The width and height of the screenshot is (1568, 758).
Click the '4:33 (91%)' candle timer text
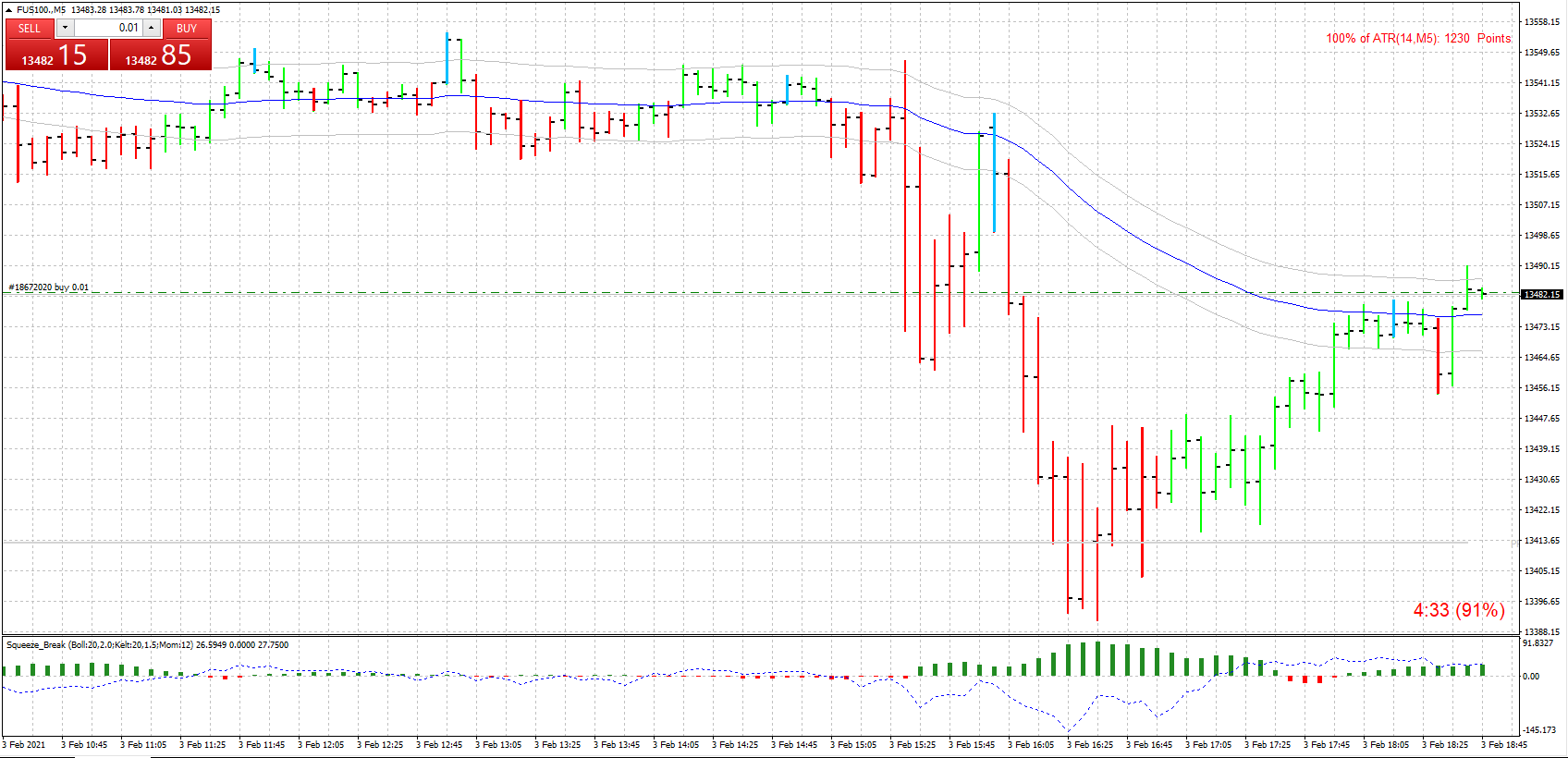pos(1459,610)
